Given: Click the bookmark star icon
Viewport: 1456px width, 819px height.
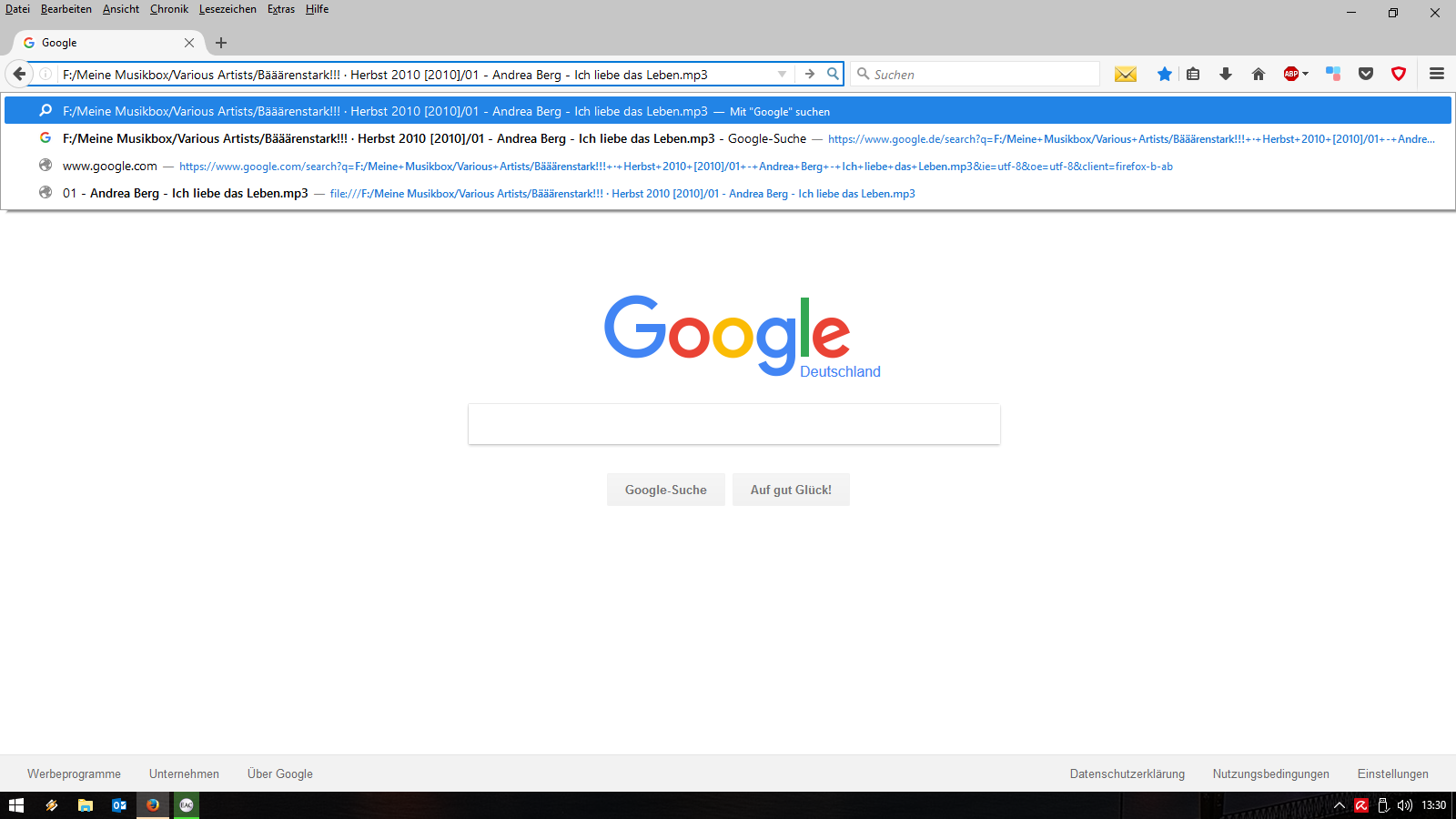Looking at the screenshot, I should [x=1165, y=74].
